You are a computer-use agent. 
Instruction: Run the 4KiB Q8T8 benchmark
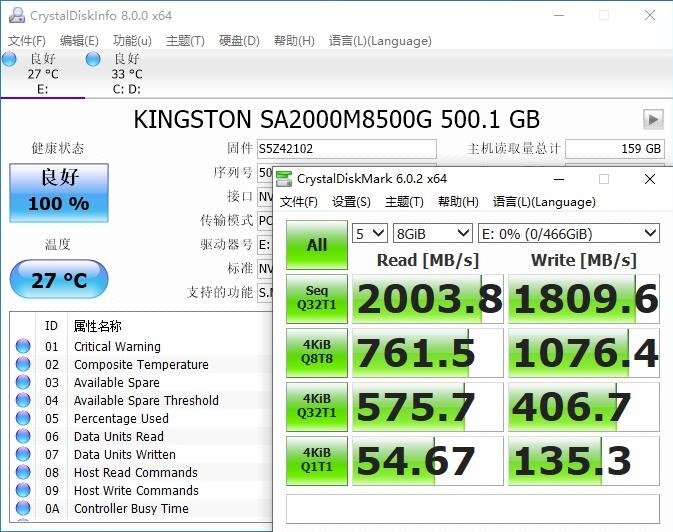point(317,353)
